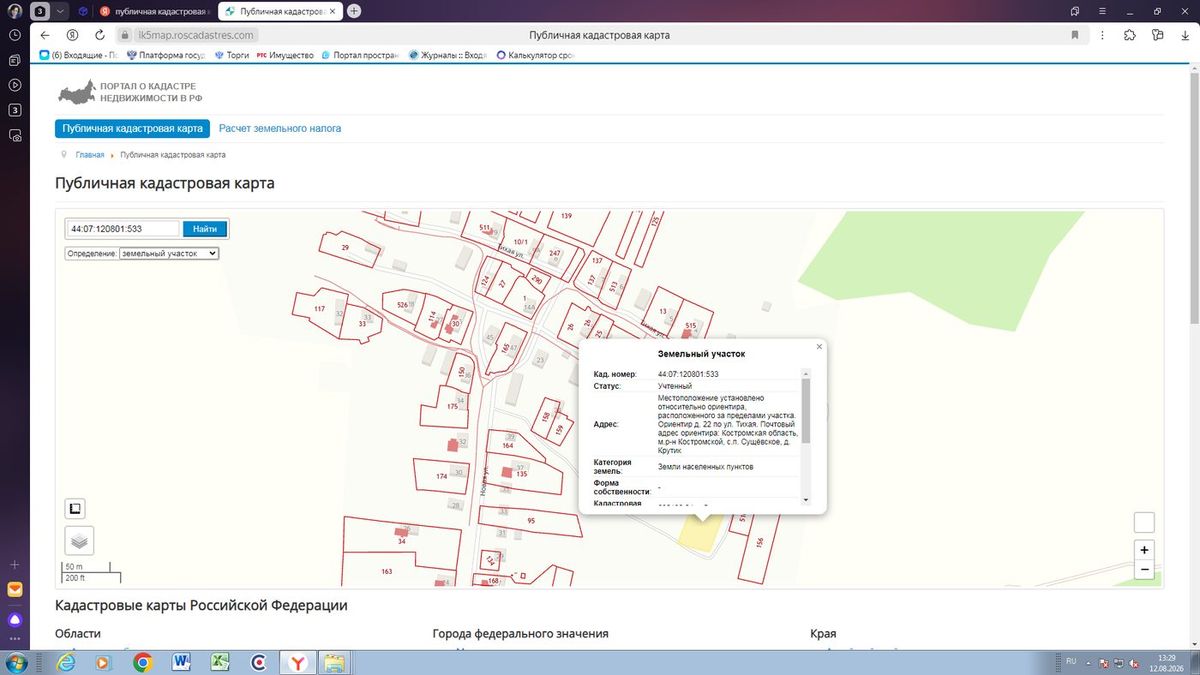Open the map layers button

pos(79,541)
